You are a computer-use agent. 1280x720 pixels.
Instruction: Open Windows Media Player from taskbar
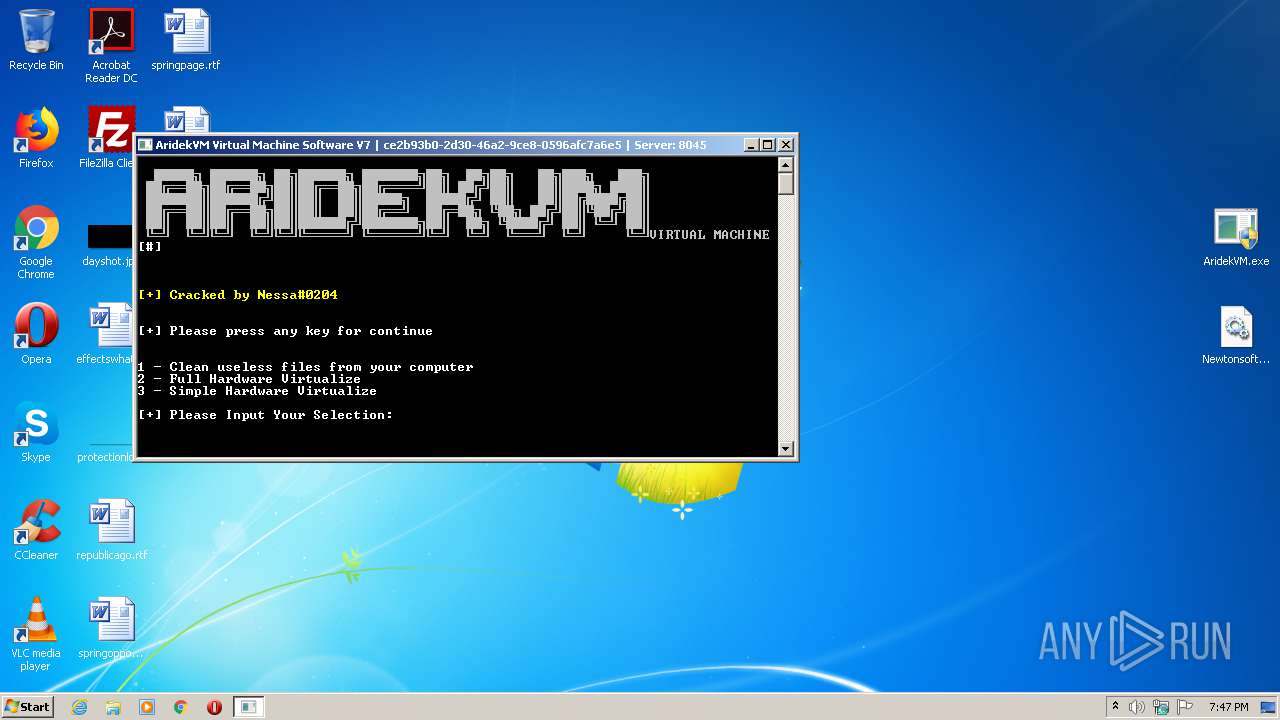coord(147,707)
